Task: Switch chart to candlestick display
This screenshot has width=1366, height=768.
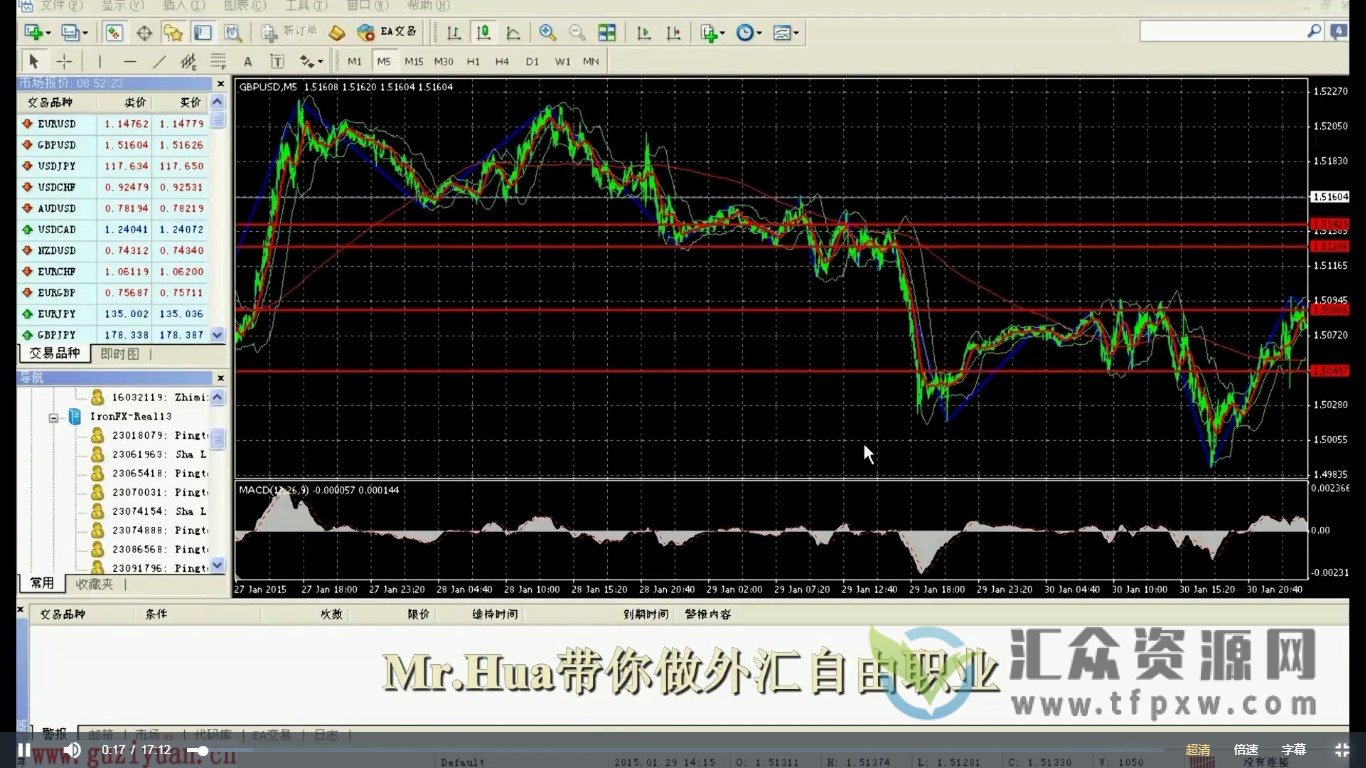Action: click(x=483, y=32)
